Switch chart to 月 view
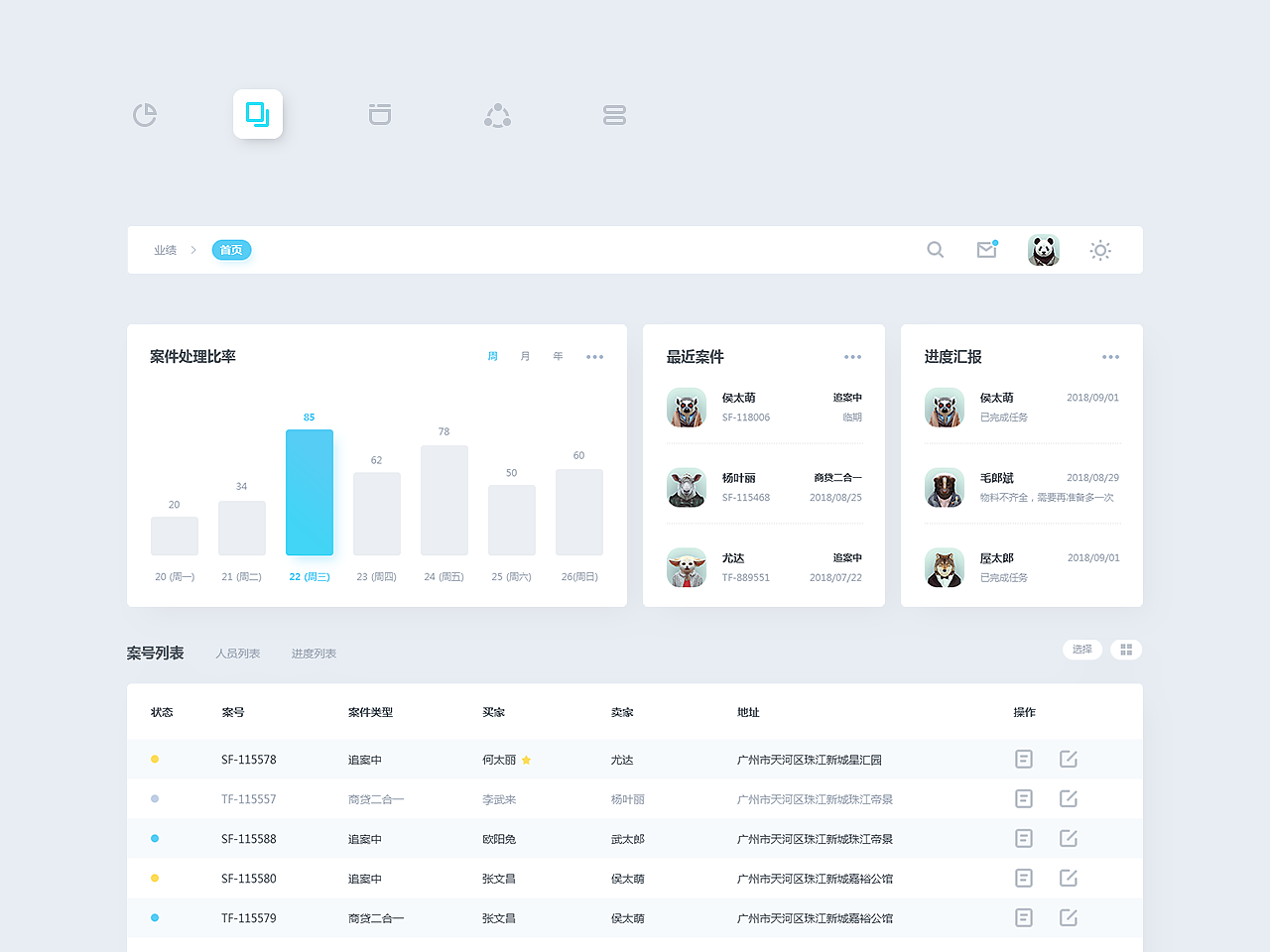1270x952 pixels. pos(525,356)
